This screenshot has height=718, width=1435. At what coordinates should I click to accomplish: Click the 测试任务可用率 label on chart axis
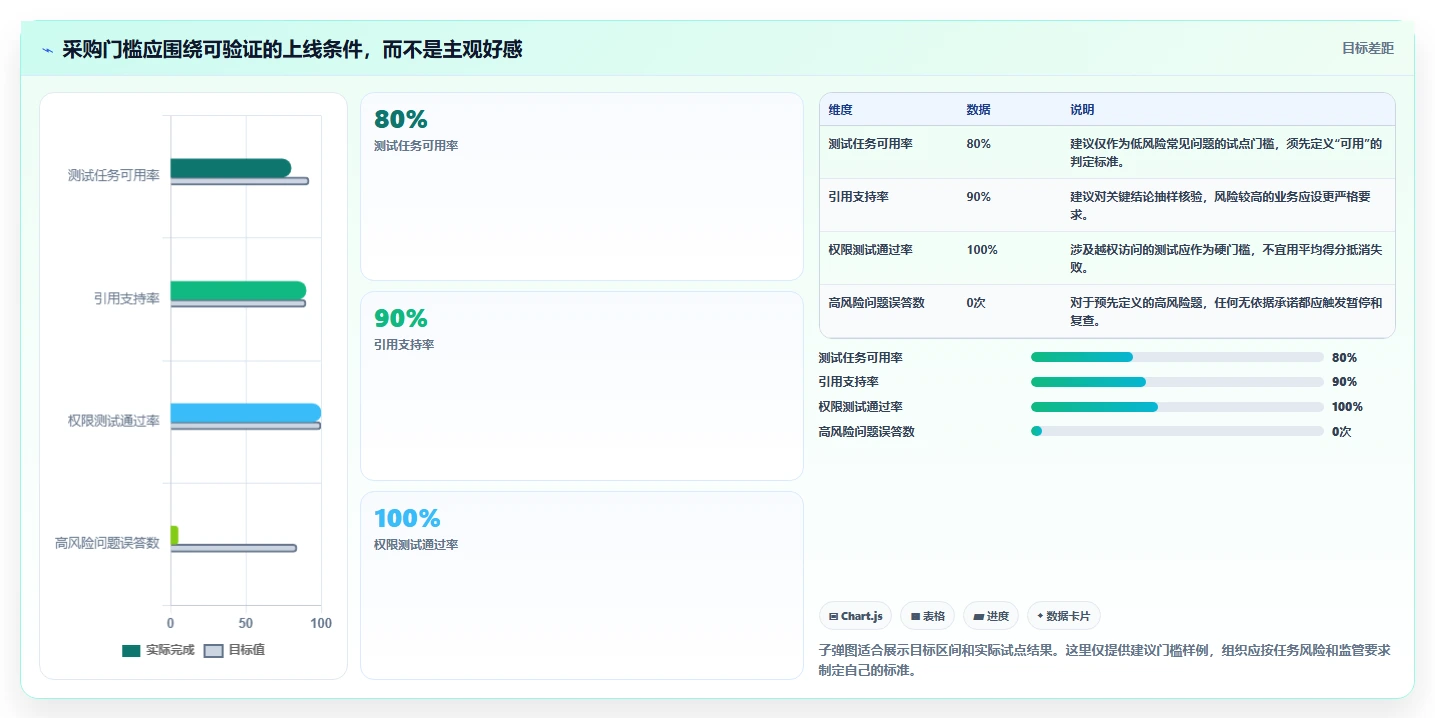coord(113,175)
